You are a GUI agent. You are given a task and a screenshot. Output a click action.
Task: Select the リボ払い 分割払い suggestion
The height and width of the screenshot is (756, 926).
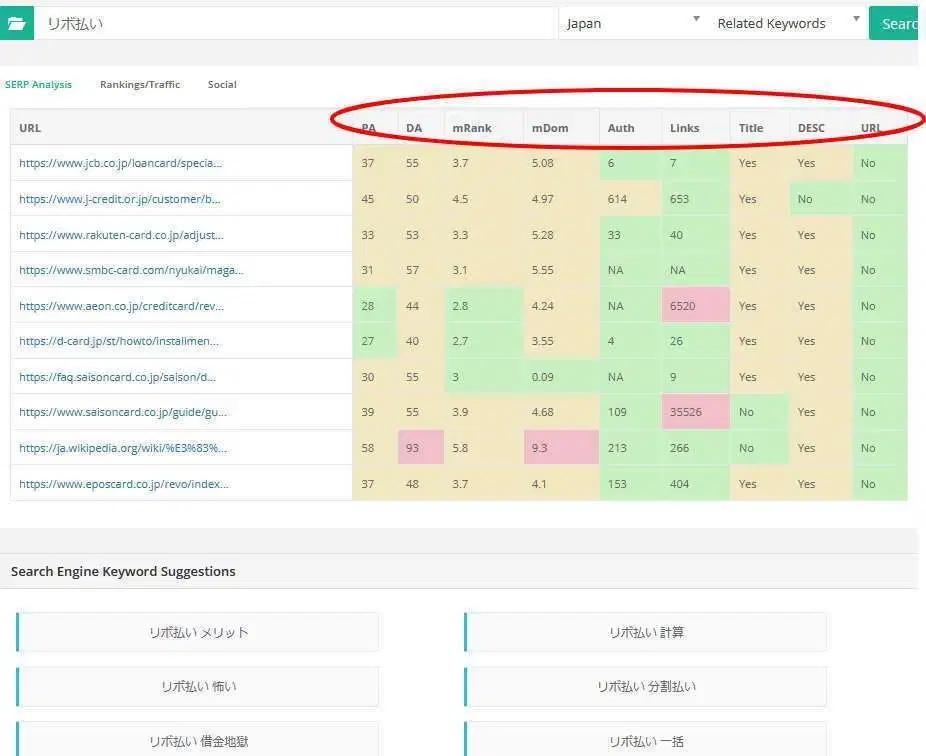click(646, 687)
